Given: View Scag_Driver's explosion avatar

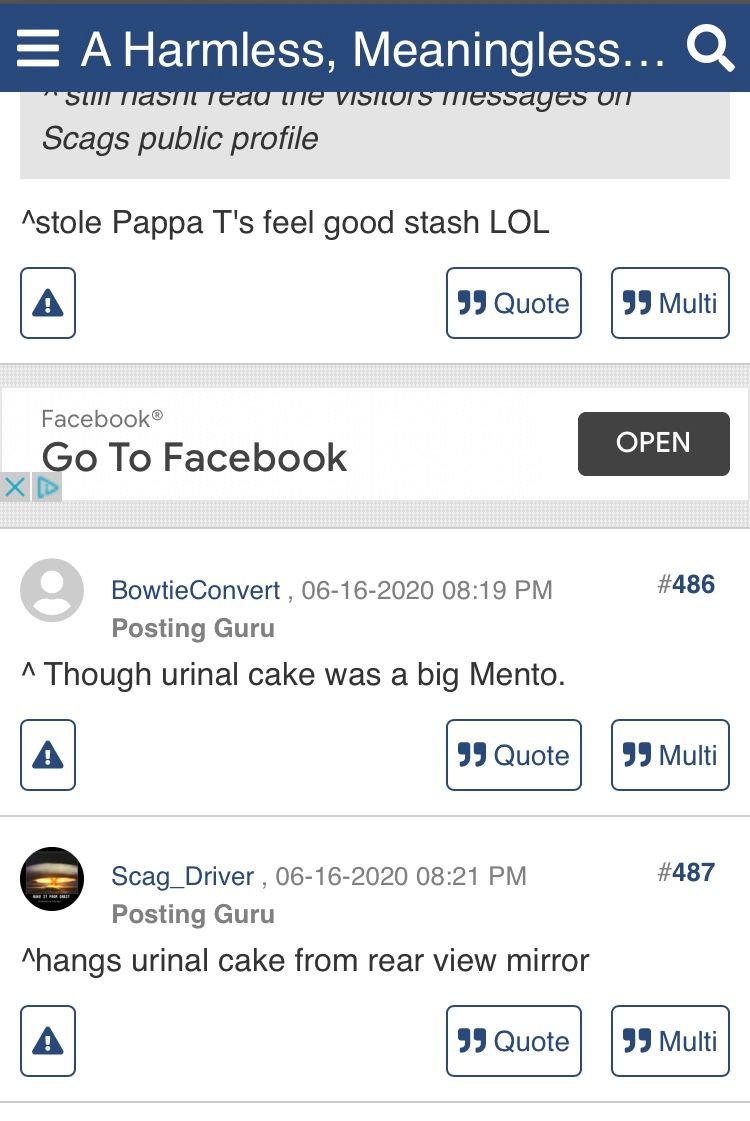Looking at the screenshot, I should pyautogui.click(x=51, y=878).
